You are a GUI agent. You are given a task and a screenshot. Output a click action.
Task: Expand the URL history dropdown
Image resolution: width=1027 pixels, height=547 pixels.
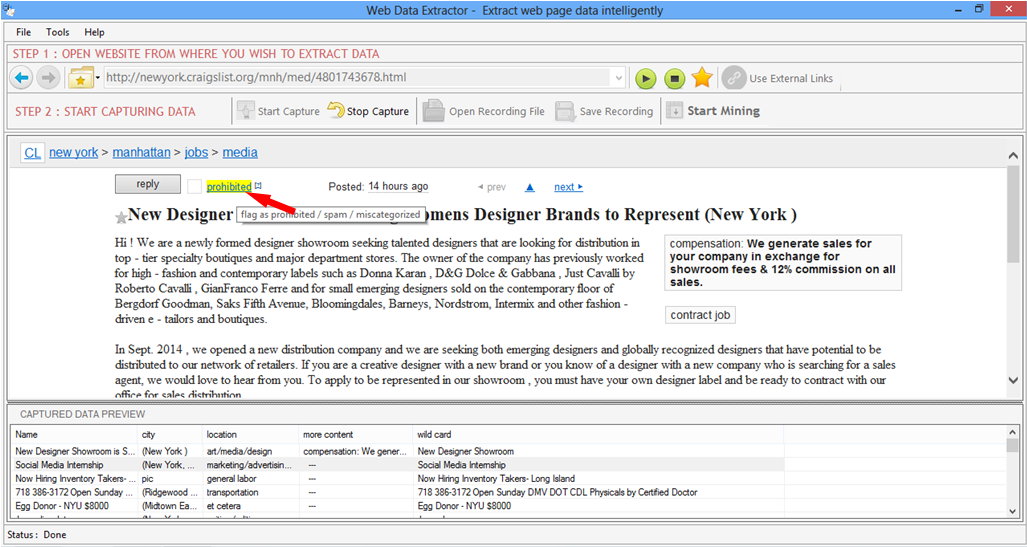tap(618, 78)
